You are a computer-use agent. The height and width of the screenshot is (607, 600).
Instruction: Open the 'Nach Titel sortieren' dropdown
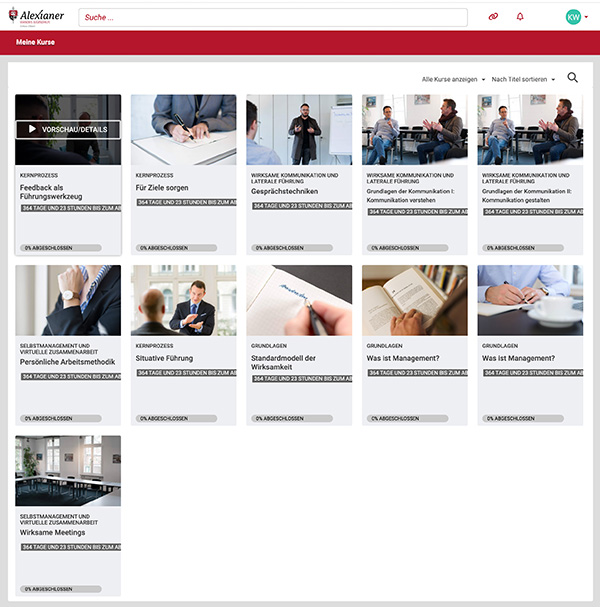click(523, 79)
